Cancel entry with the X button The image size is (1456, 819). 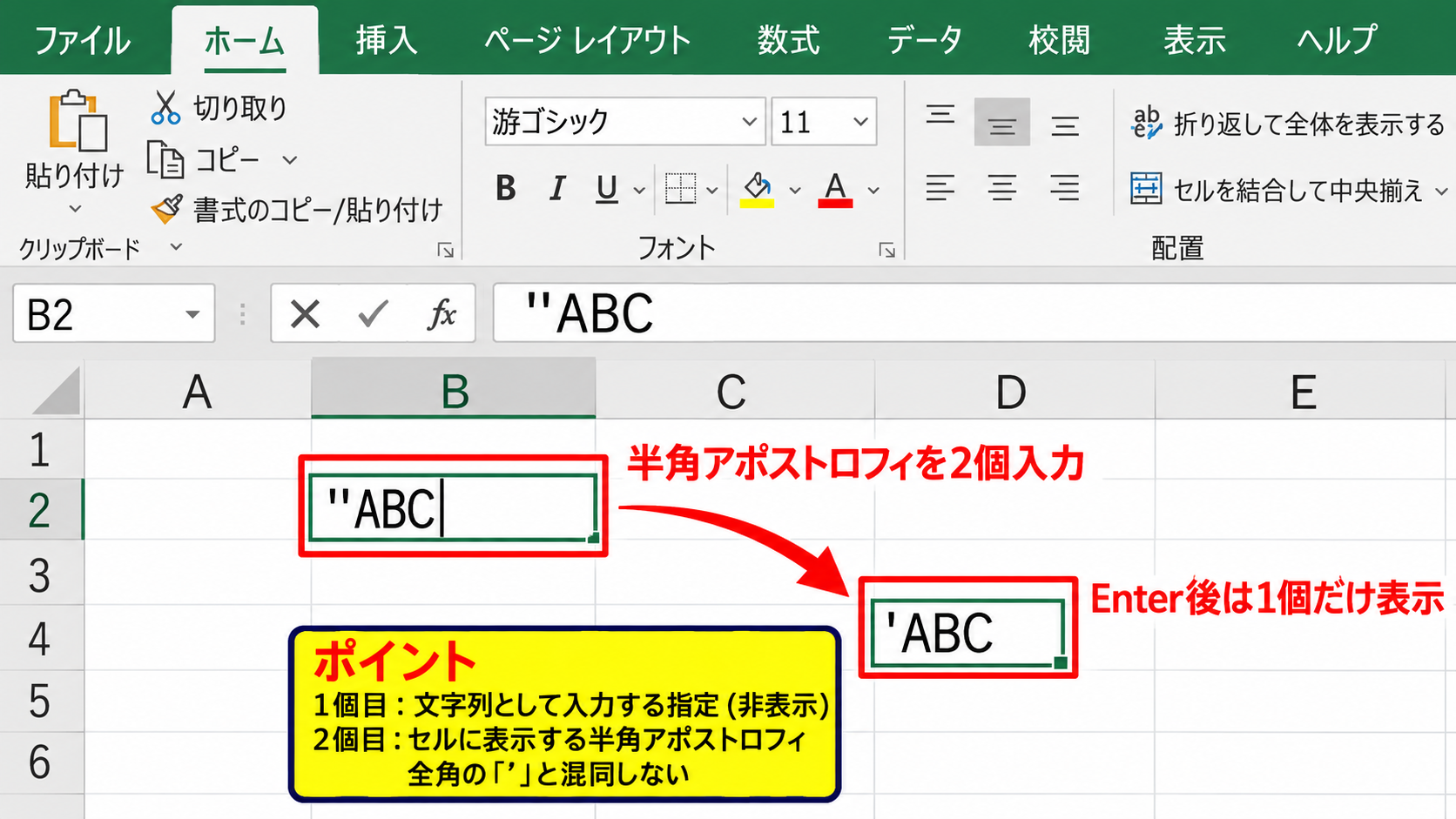(305, 313)
